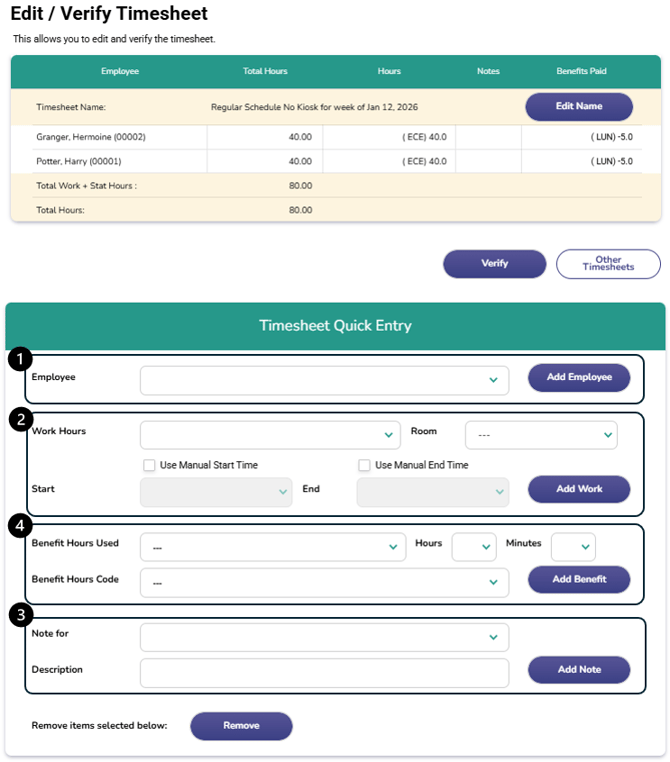
Task: Open the benefit Hours dropdown
Action: point(474,547)
